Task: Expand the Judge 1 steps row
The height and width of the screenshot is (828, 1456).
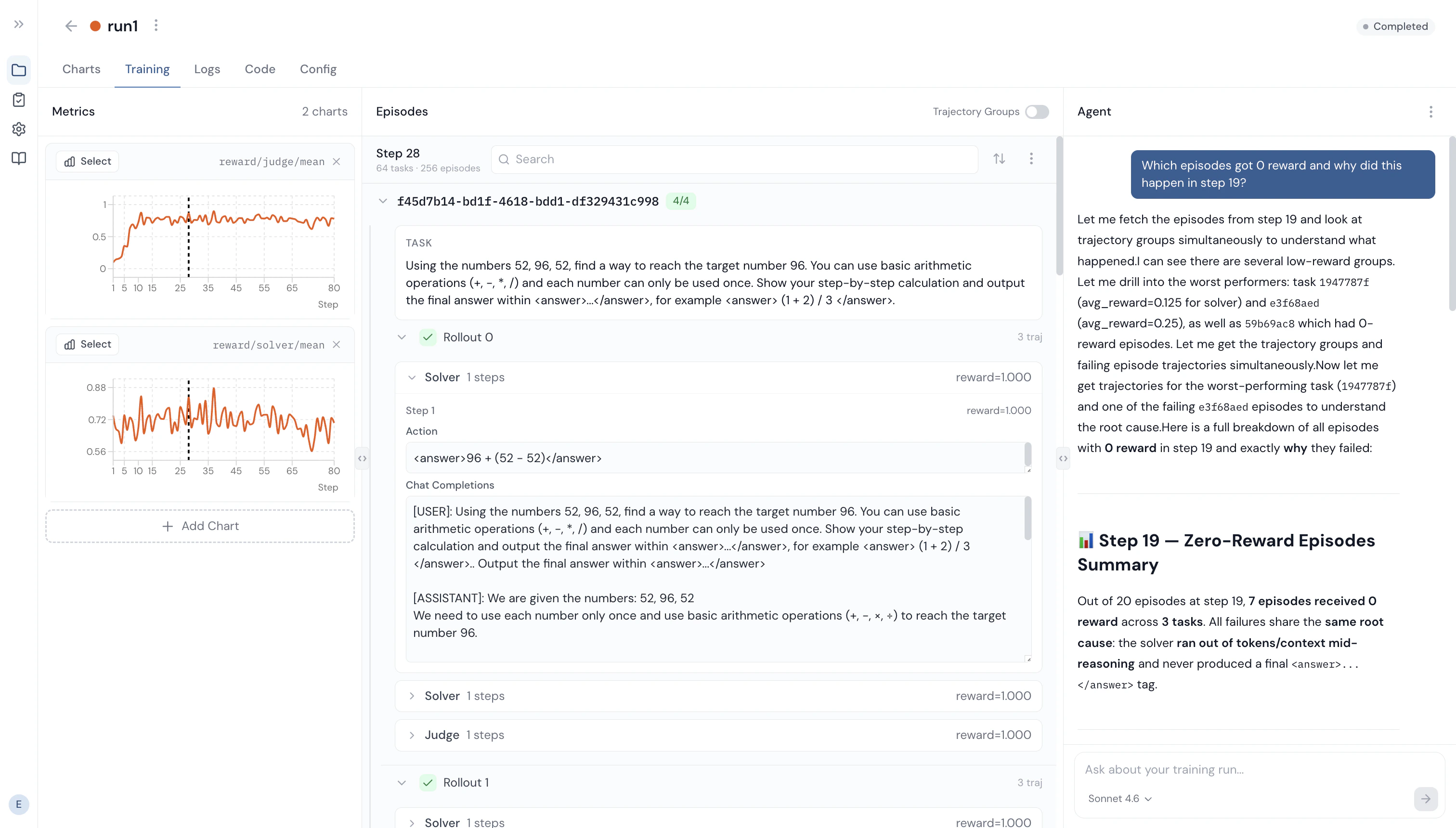Action: (412, 735)
